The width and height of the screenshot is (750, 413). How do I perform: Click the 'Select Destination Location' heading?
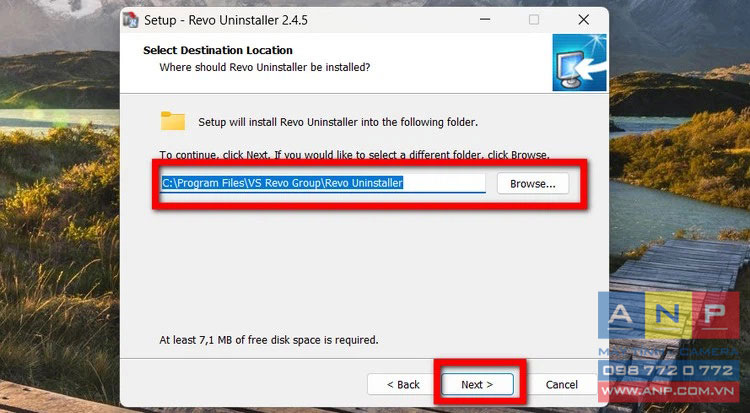[x=218, y=50]
